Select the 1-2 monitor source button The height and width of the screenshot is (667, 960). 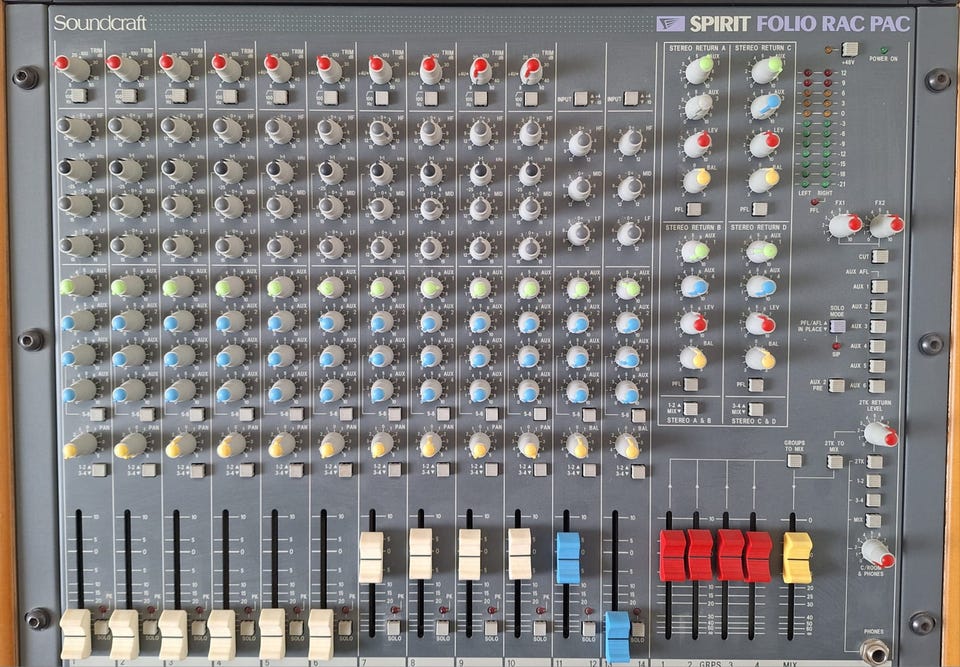(874, 481)
